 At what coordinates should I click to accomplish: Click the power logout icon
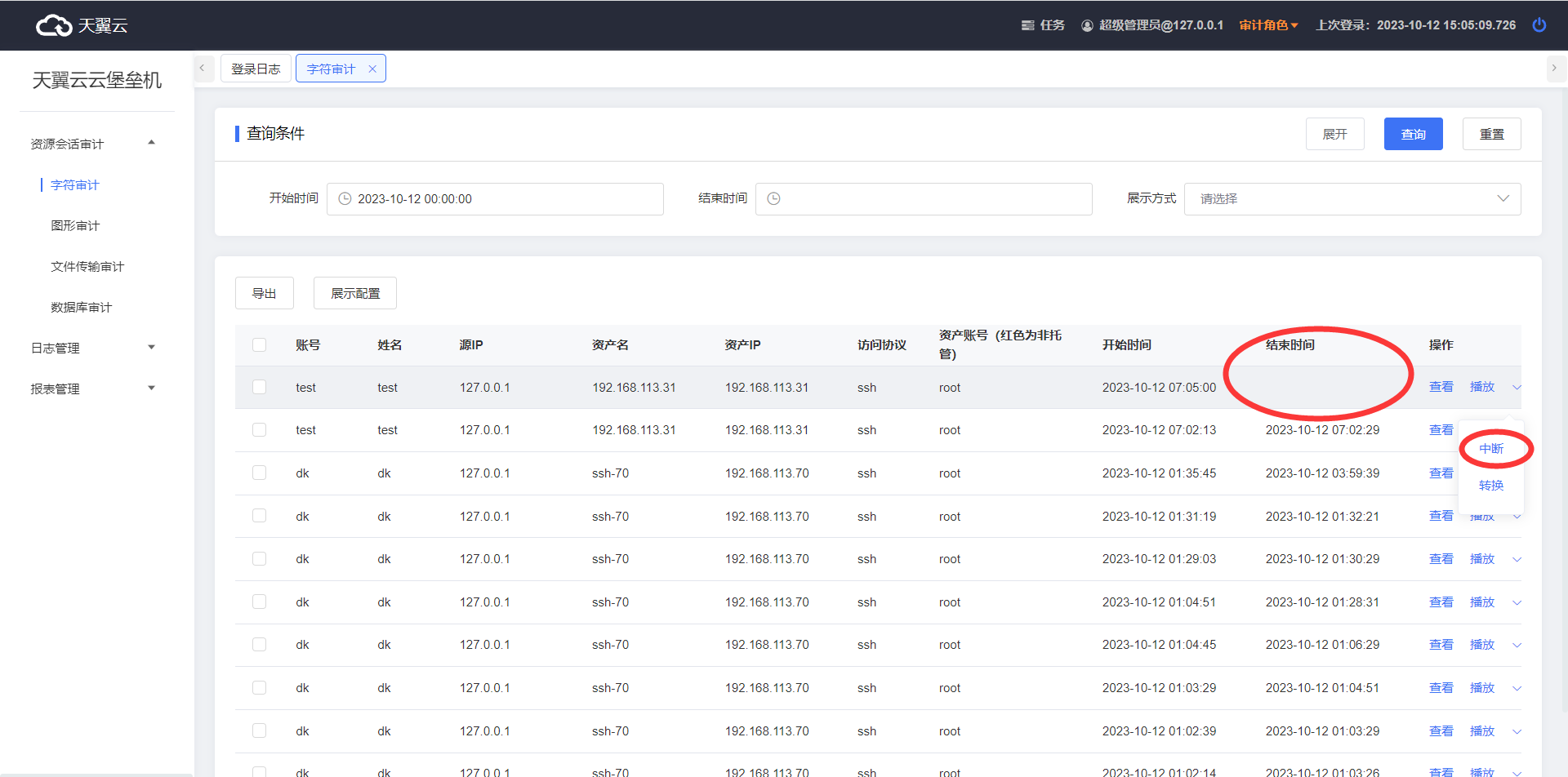click(x=1539, y=25)
